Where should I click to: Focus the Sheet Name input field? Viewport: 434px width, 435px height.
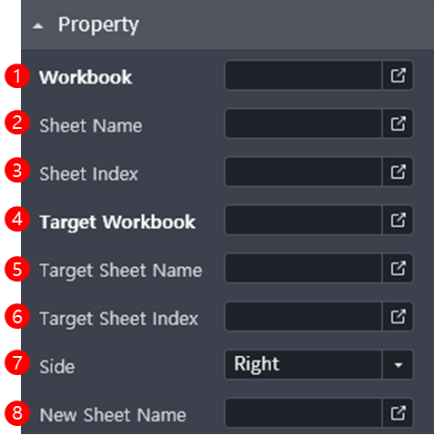click(x=303, y=124)
